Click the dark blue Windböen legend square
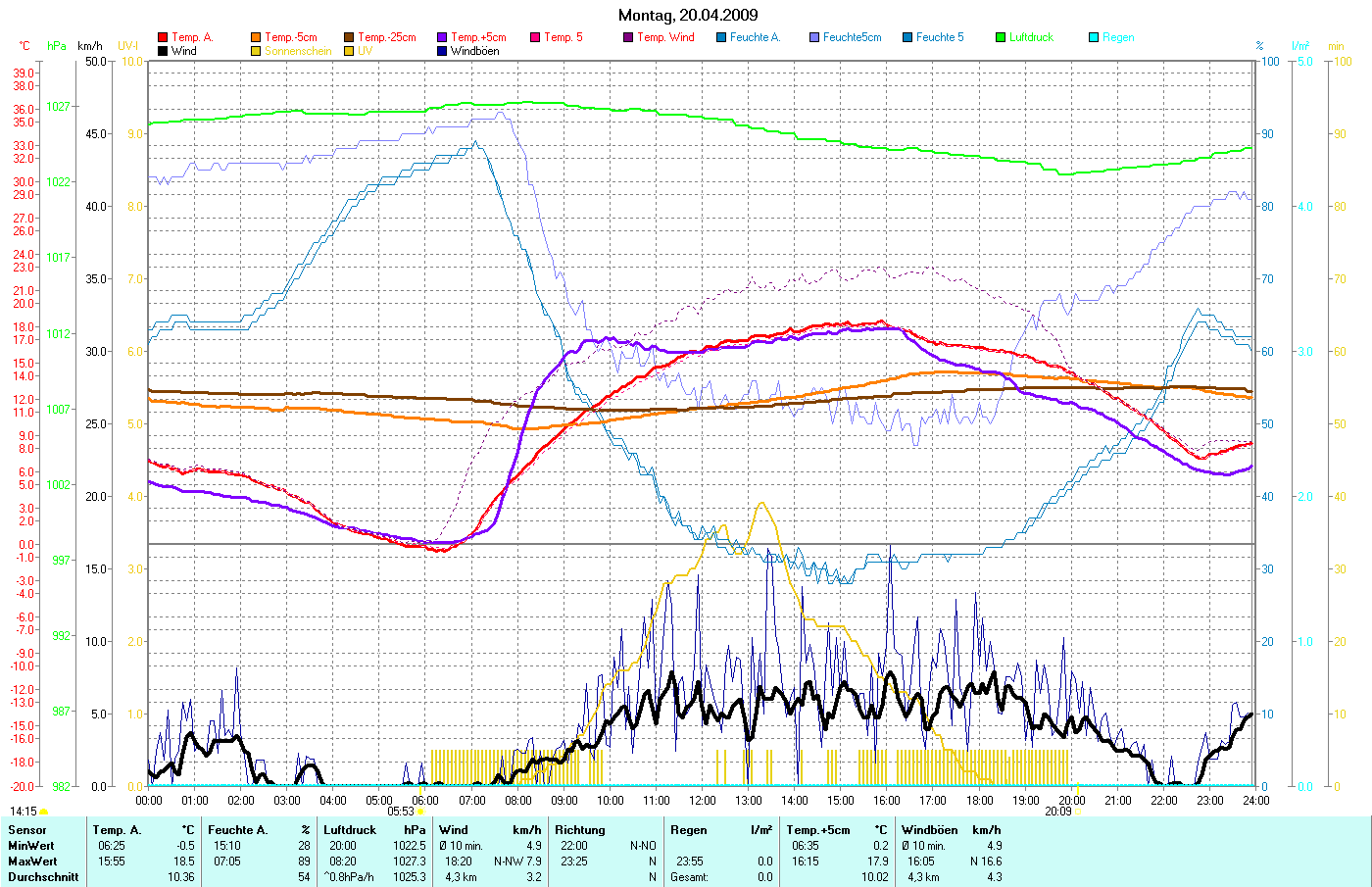The image size is (1372, 887). coord(442,51)
